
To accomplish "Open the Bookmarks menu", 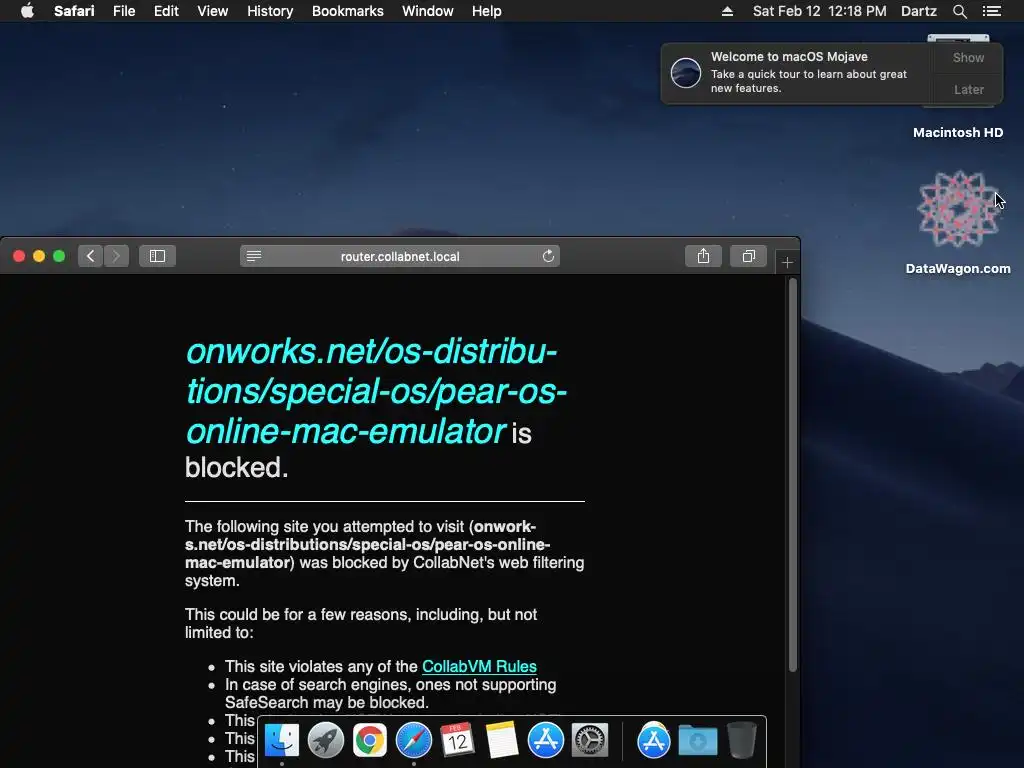I will click(347, 11).
